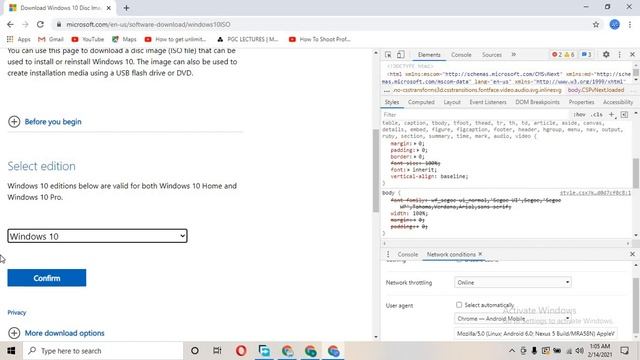Image resolution: width=640 pixels, height=360 pixels.
Task: Open the YouTube bookmark
Action: click(87, 39)
